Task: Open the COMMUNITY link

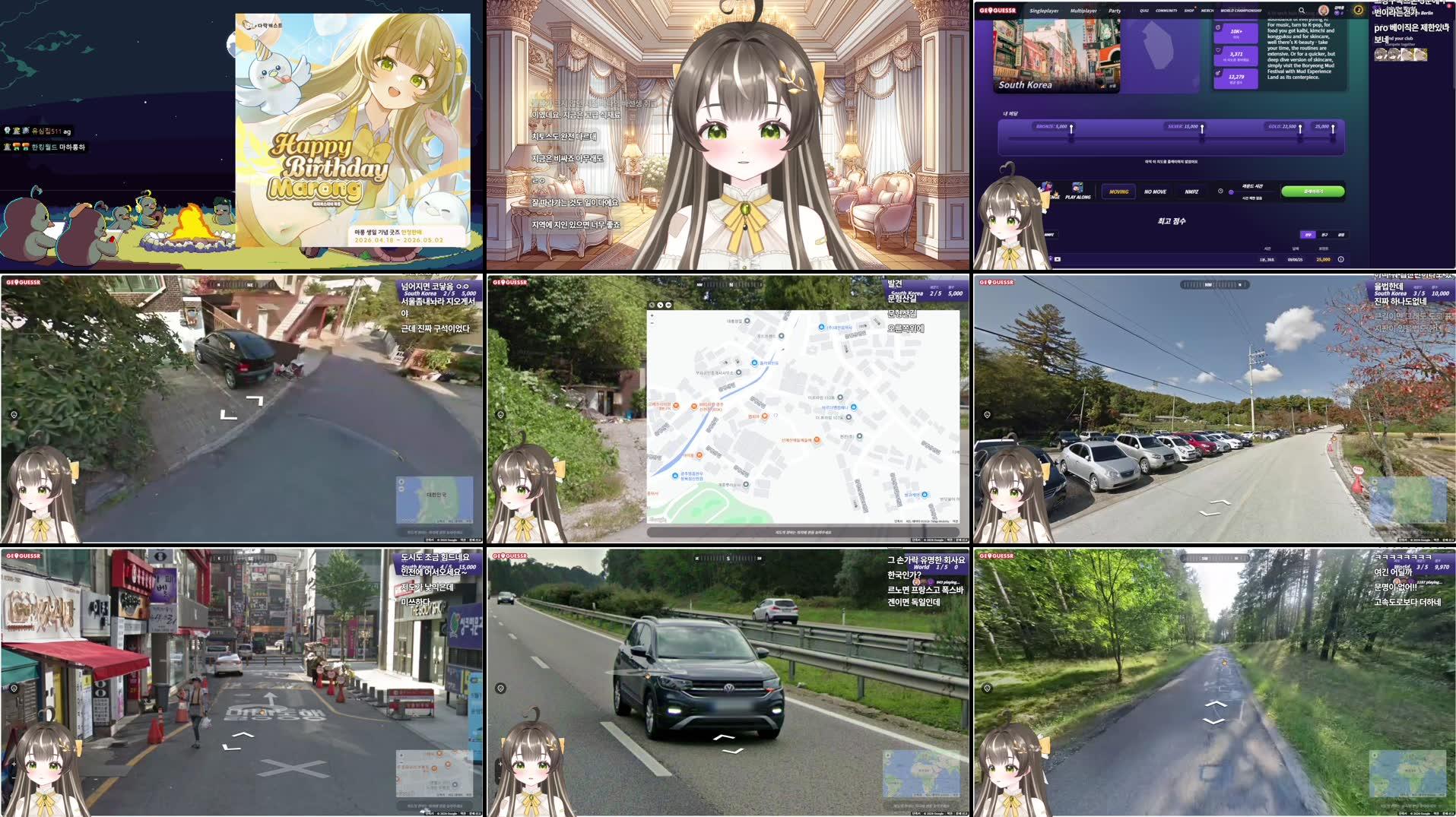Action: (1166, 11)
